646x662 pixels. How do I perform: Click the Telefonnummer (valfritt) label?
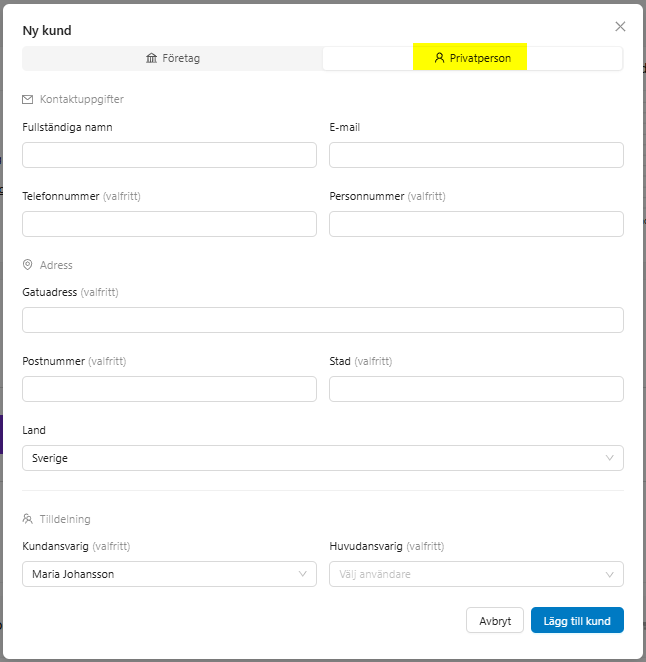coord(81,196)
